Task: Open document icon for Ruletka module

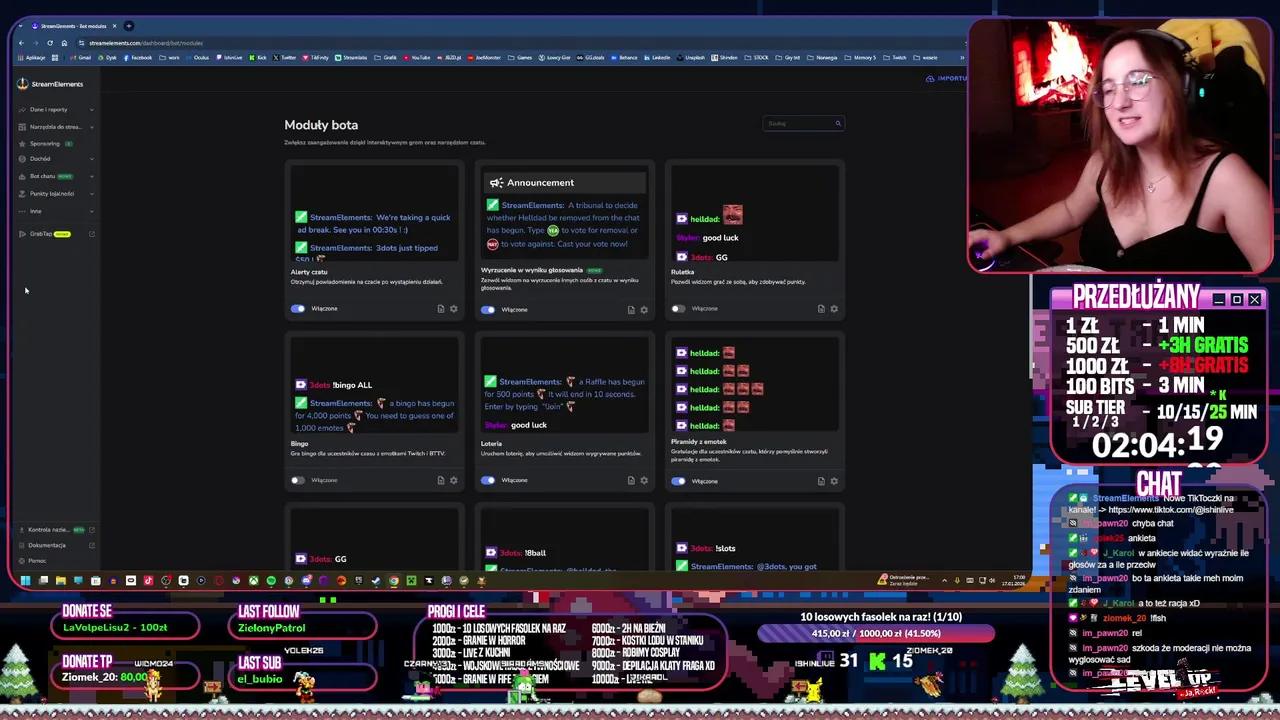Action: [821, 309]
